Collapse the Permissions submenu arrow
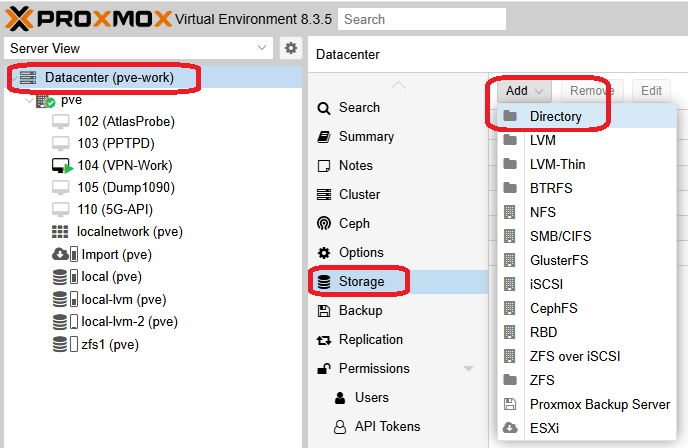This screenshot has height=448, width=688. click(468, 369)
